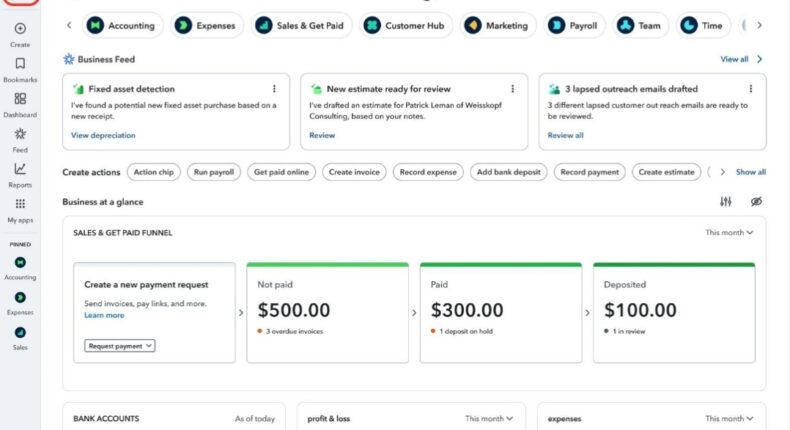Click the Run payroll action chip
790x430 pixels.
click(x=214, y=172)
